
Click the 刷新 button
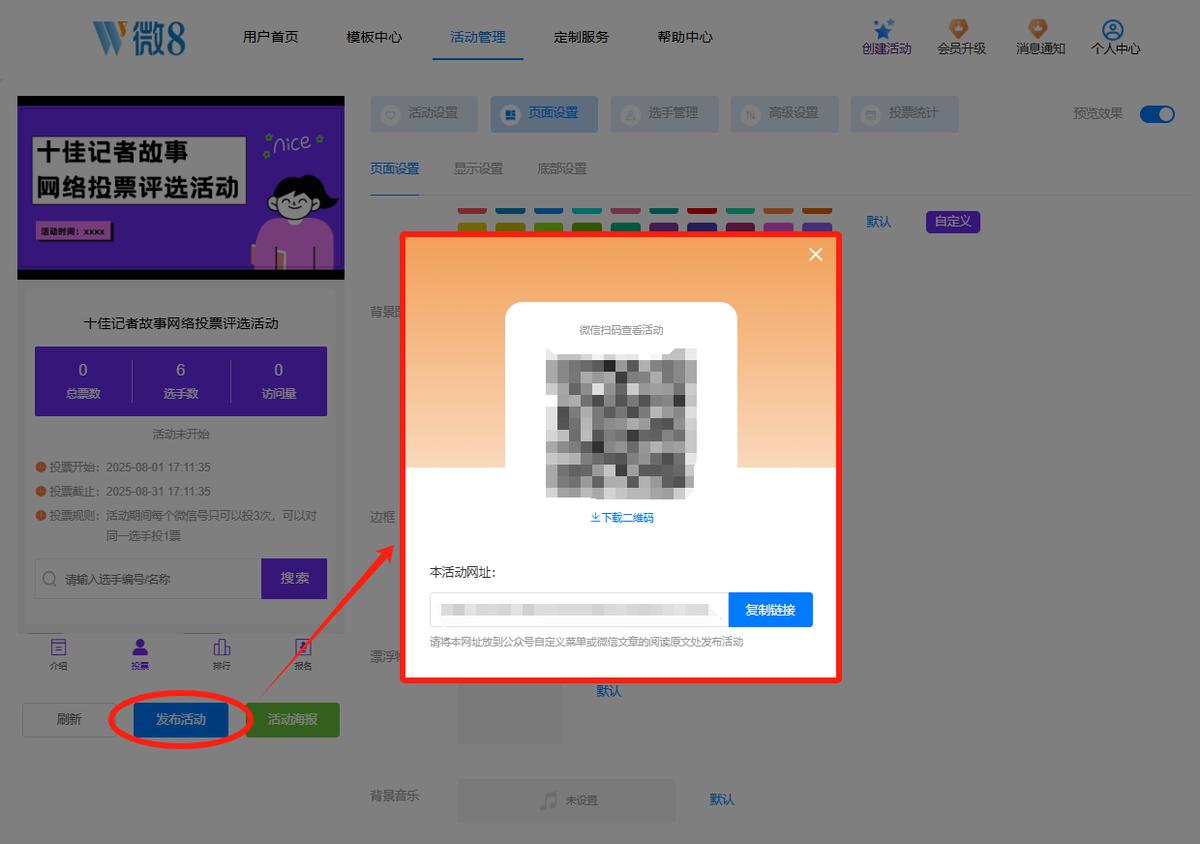click(x=69, y=720)
